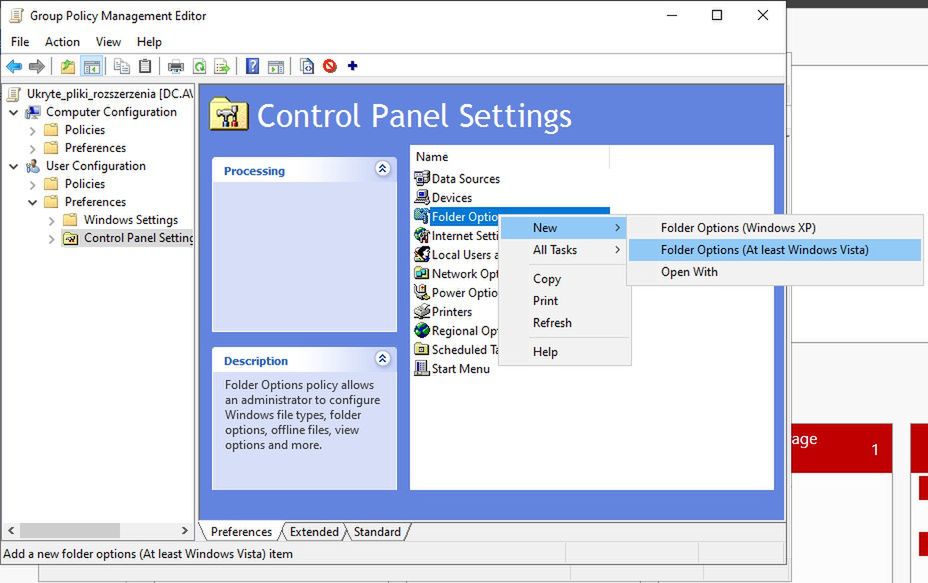Click the Forward arrow toolbar icon

point(37,66)
